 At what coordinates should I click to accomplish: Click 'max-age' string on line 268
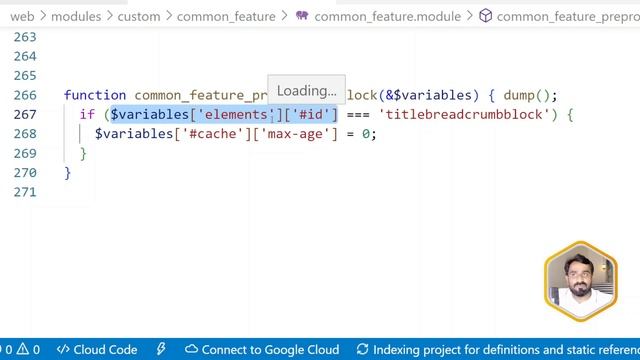click(x=295, y=134)
